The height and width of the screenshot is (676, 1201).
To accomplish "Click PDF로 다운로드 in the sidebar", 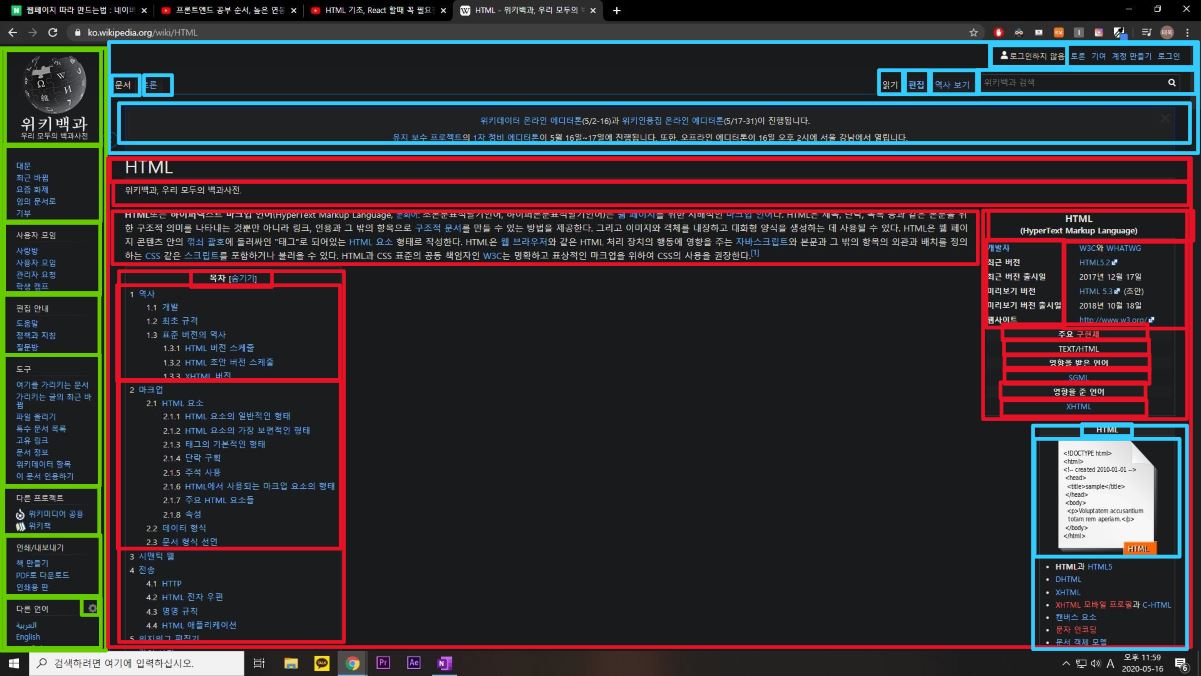I will [x=42, y=575].
